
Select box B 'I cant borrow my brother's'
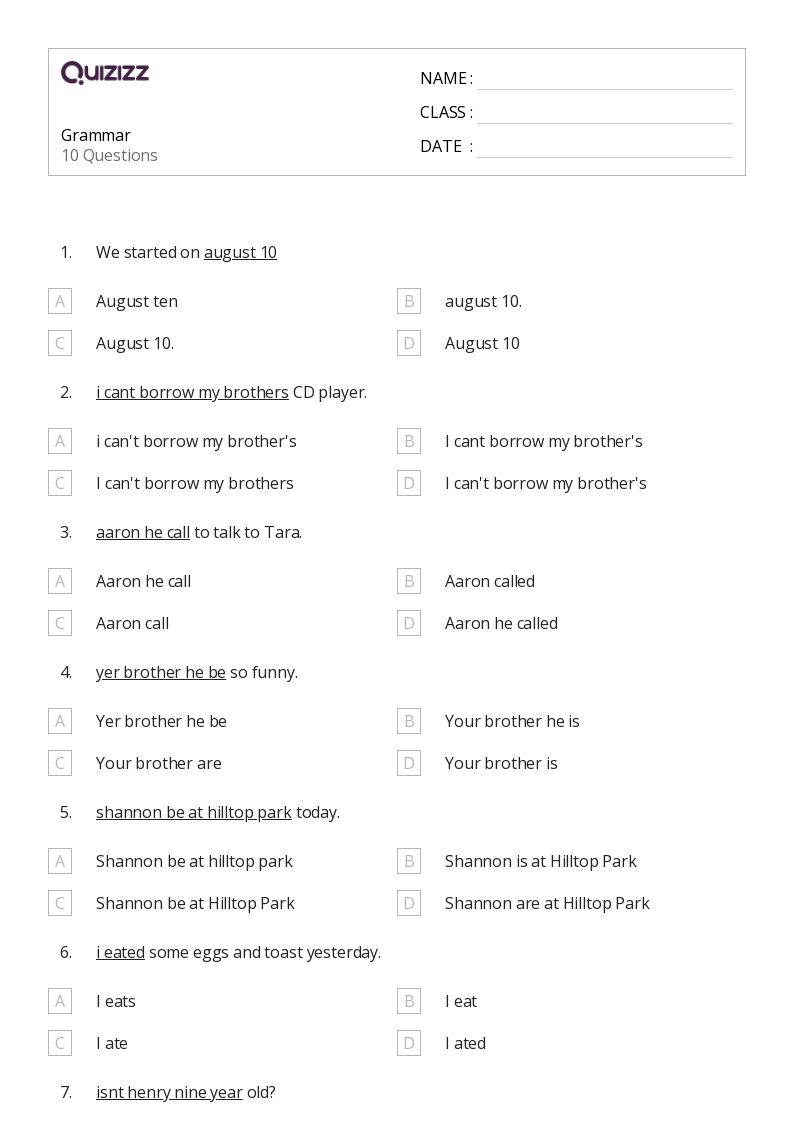click(409, 441)
